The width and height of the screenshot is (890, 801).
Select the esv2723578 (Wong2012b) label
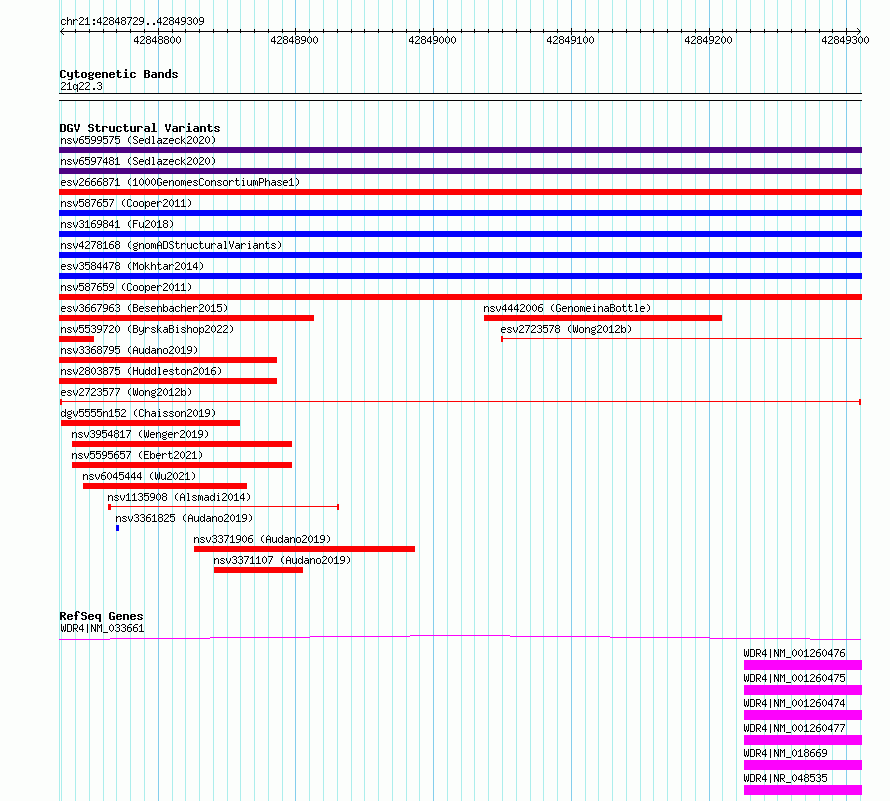click(566, 329)
